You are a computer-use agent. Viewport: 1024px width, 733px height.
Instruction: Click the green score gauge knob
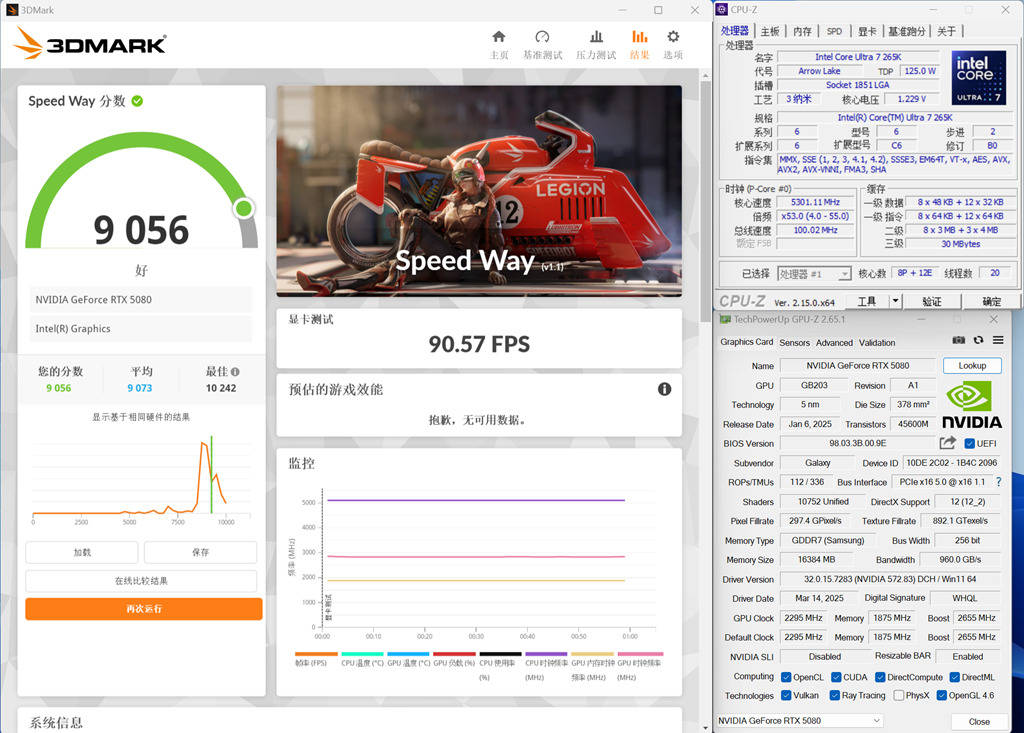(x=244, y=208)
